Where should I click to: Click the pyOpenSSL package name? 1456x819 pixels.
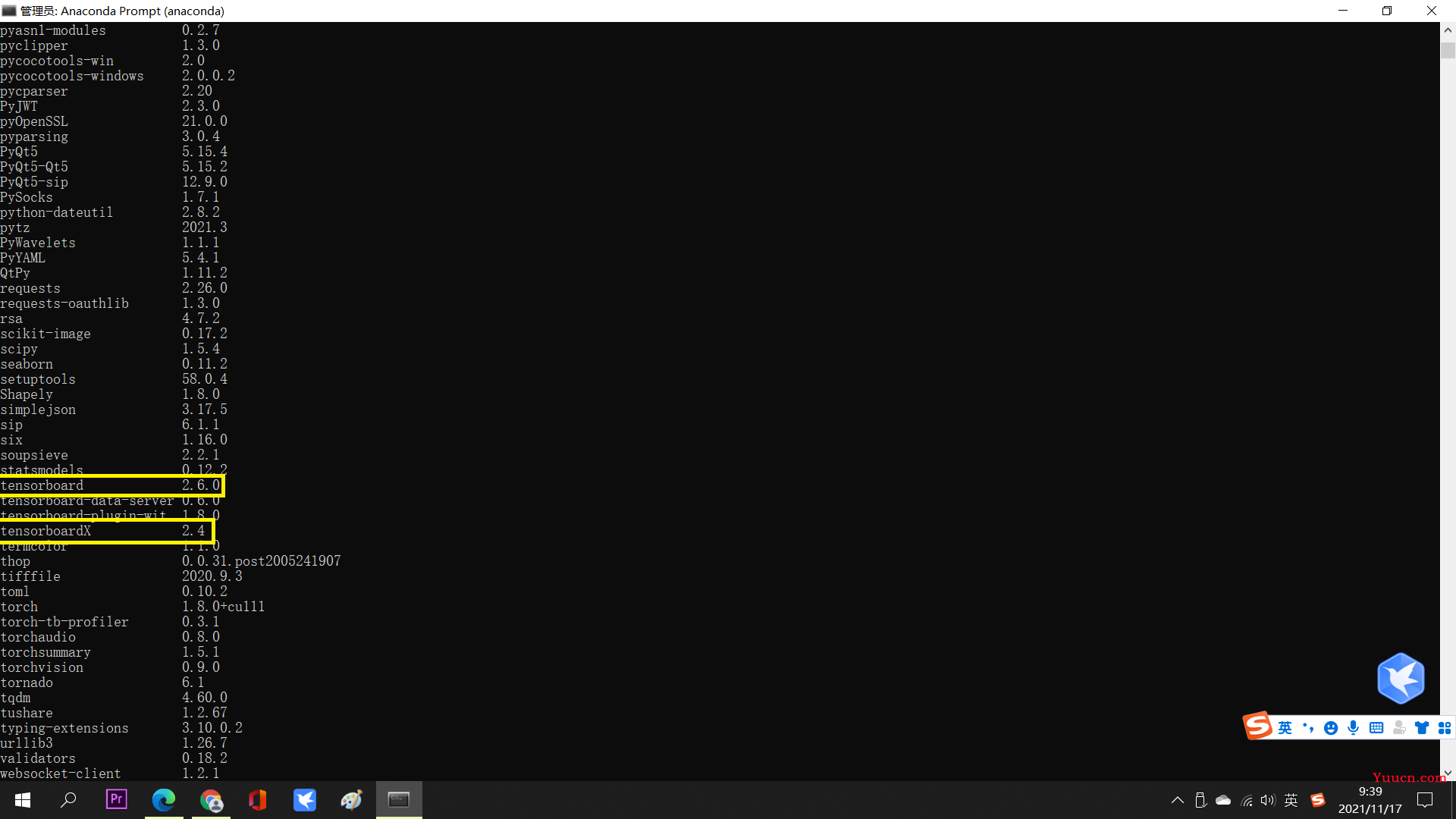pos(34,121)
